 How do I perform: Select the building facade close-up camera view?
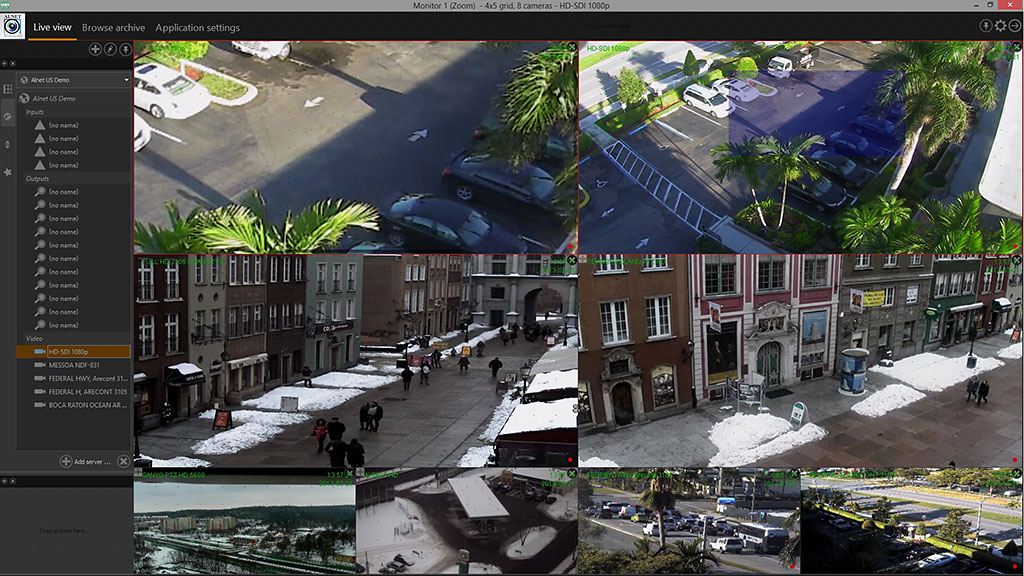[801, 360]
